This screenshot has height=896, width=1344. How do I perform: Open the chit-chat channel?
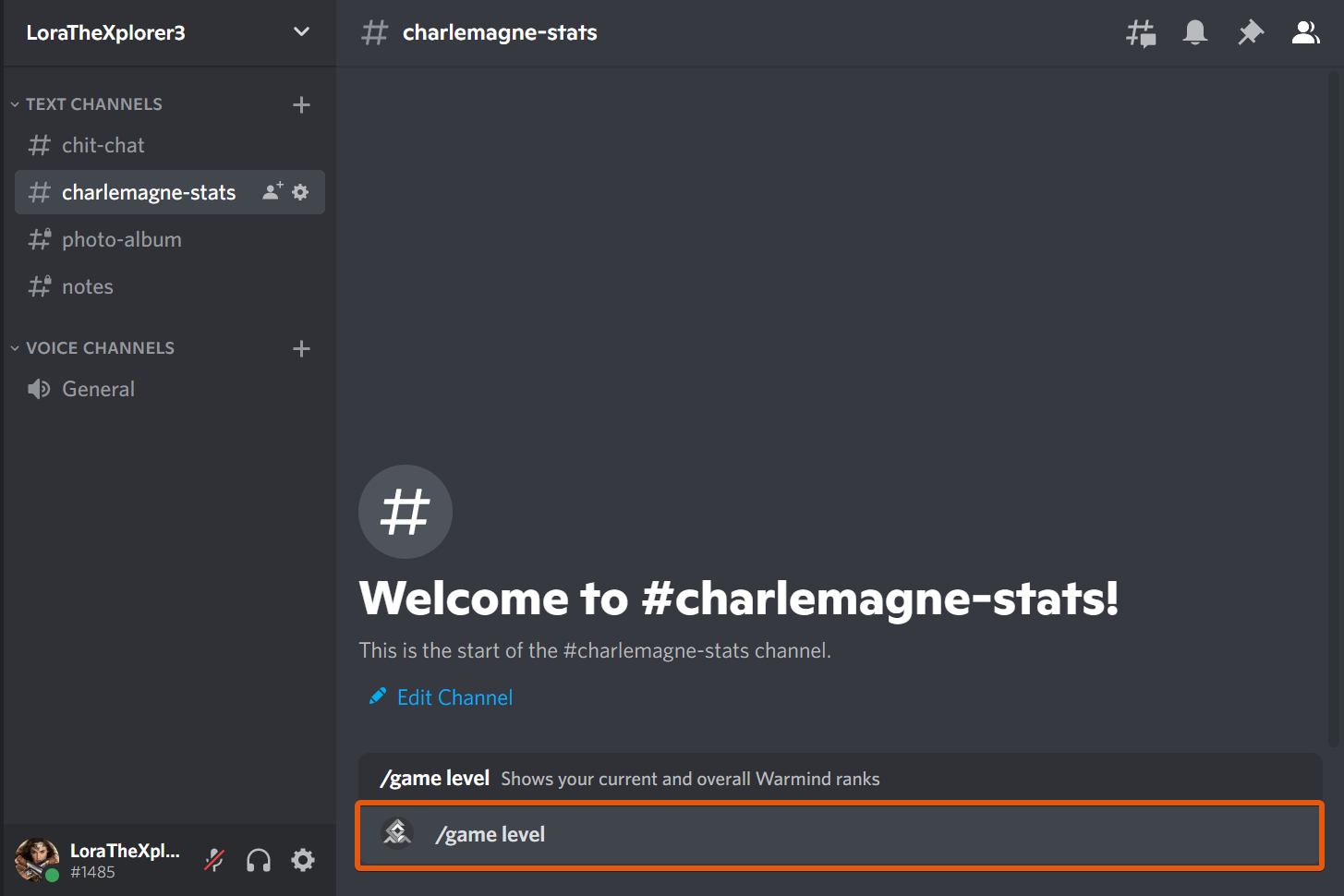(170, 145)
